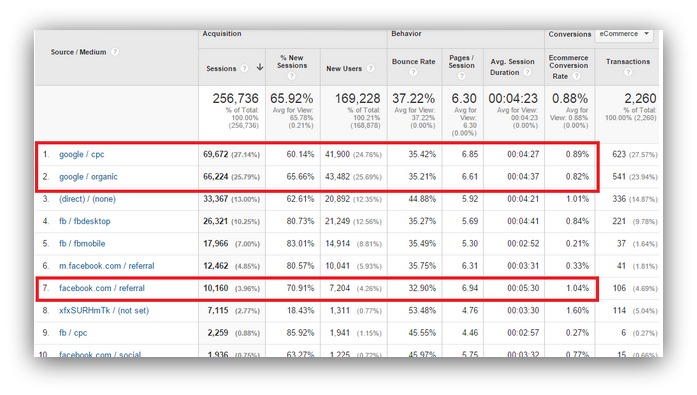
Task: Click conversion rate 1.01% in direct row
Action: coord(577,199)
